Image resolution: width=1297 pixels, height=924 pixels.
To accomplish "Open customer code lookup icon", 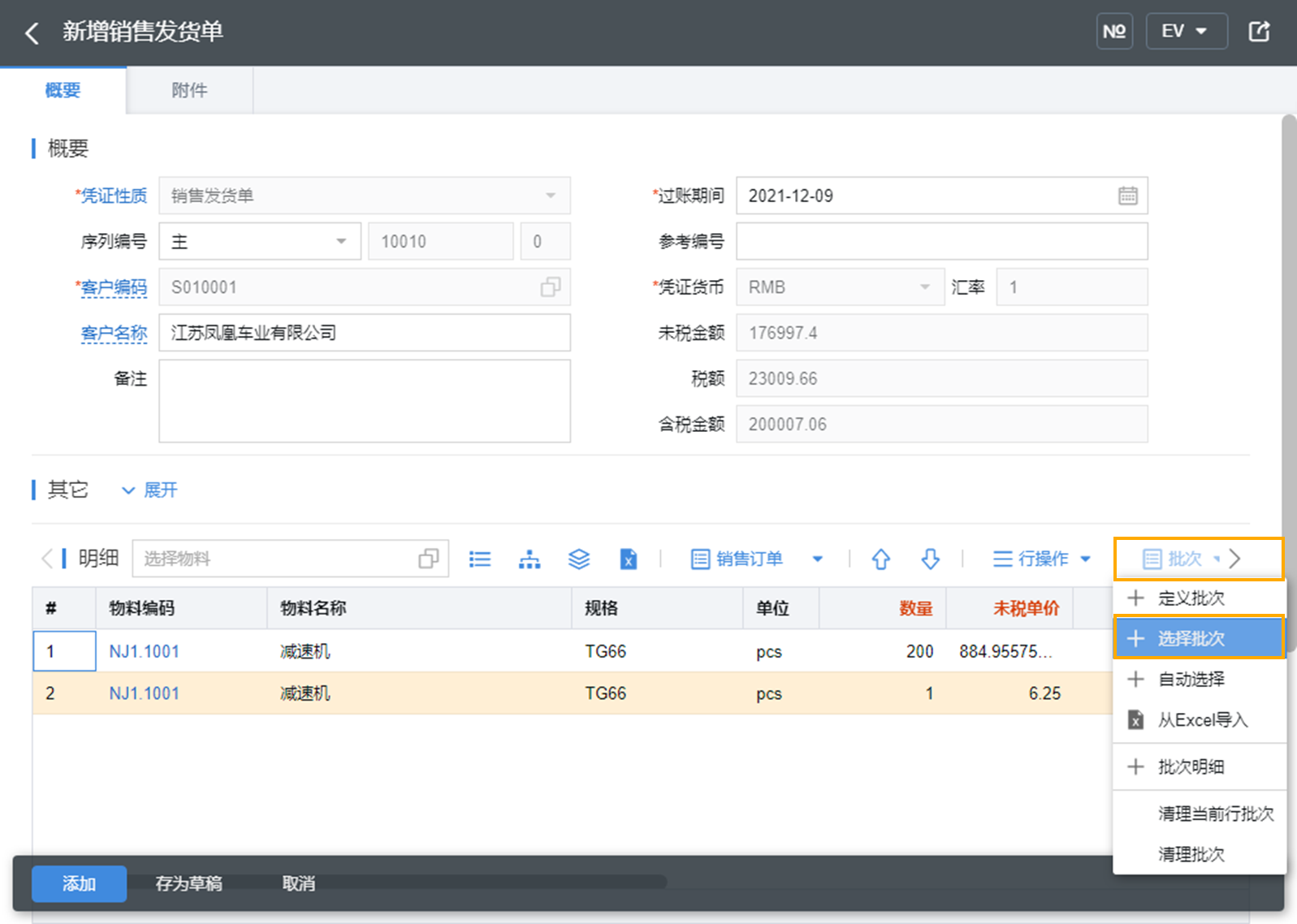I will click(550, 287).
